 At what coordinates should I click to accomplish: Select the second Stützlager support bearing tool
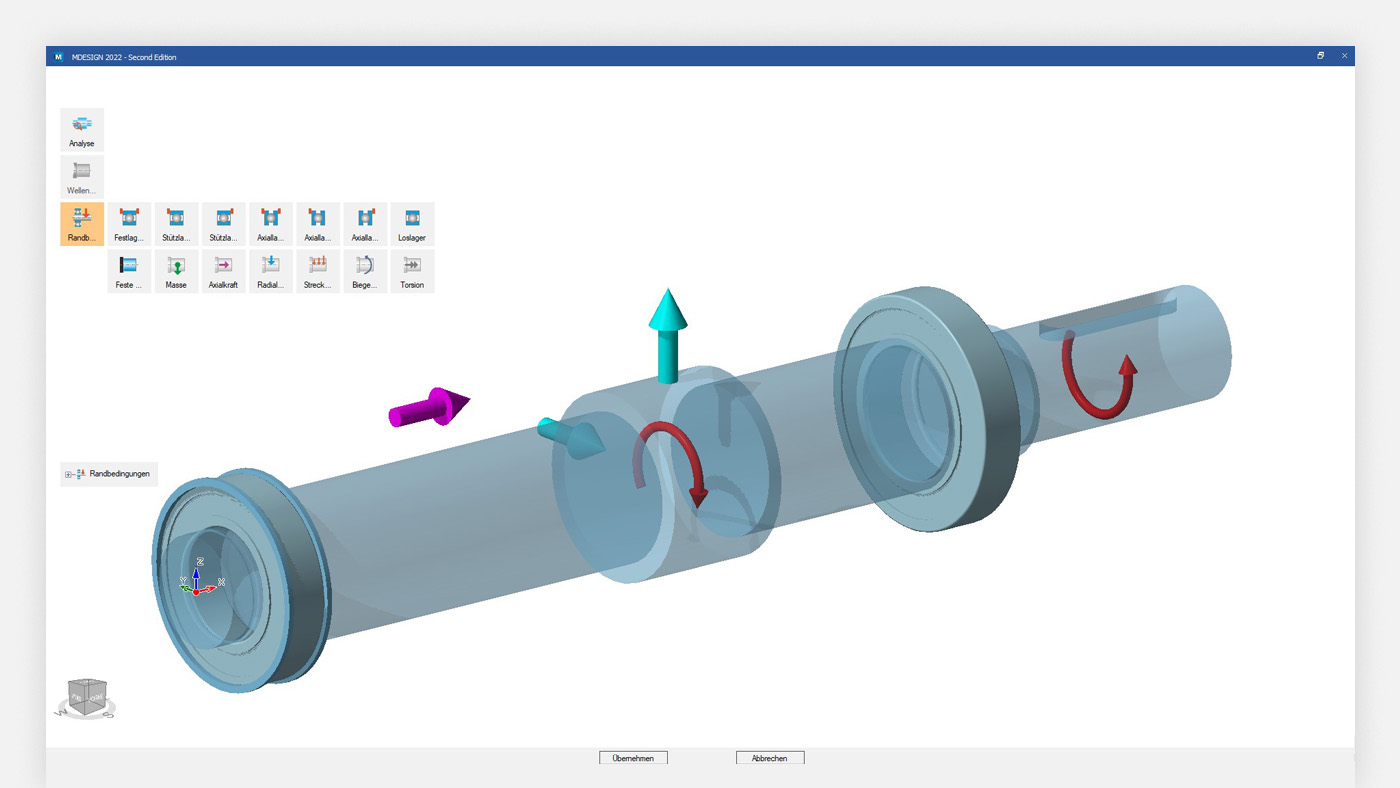[x=223, y=223]
